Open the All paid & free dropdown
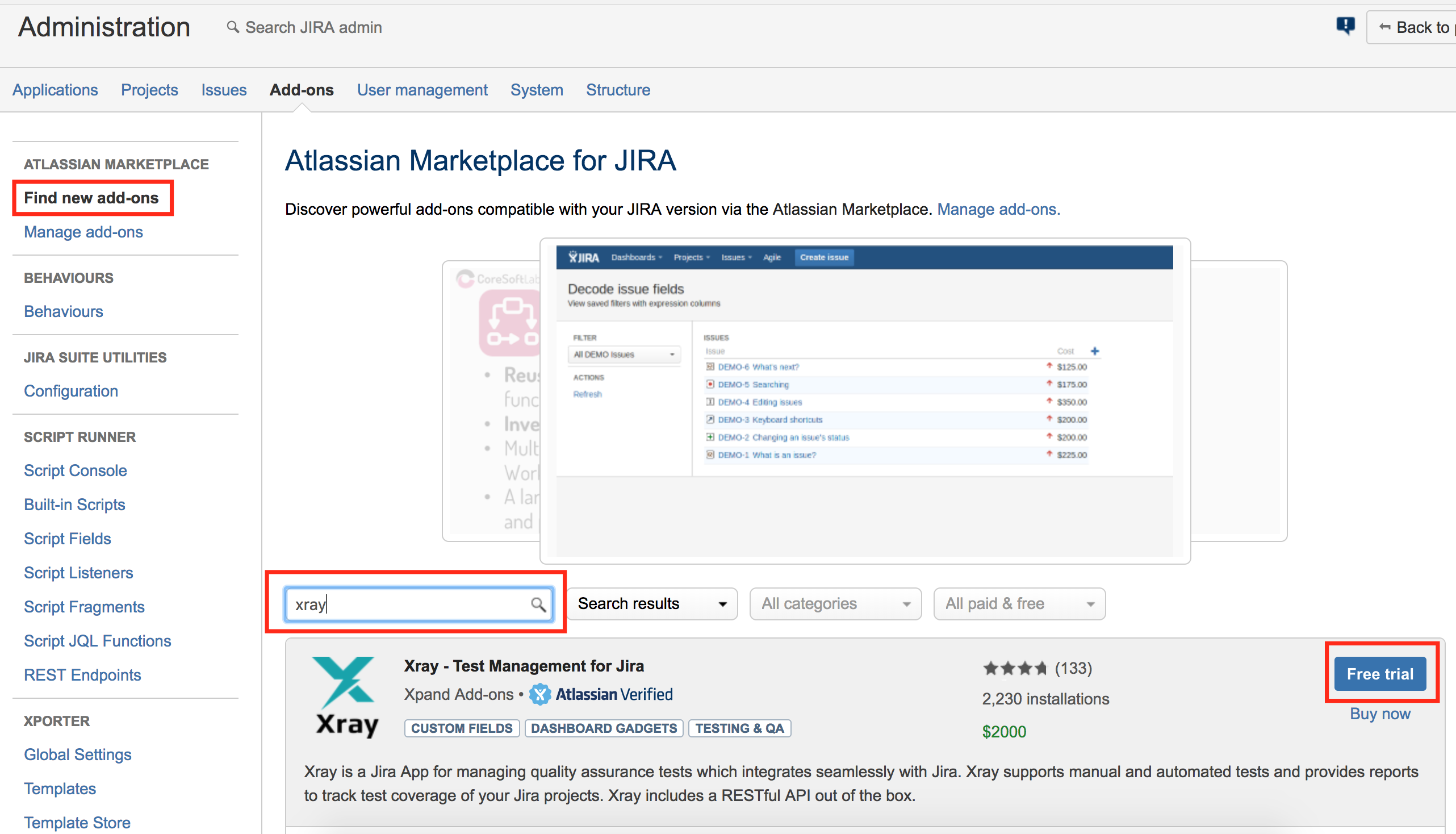 pyautogui.click(x=1019, y=604)
